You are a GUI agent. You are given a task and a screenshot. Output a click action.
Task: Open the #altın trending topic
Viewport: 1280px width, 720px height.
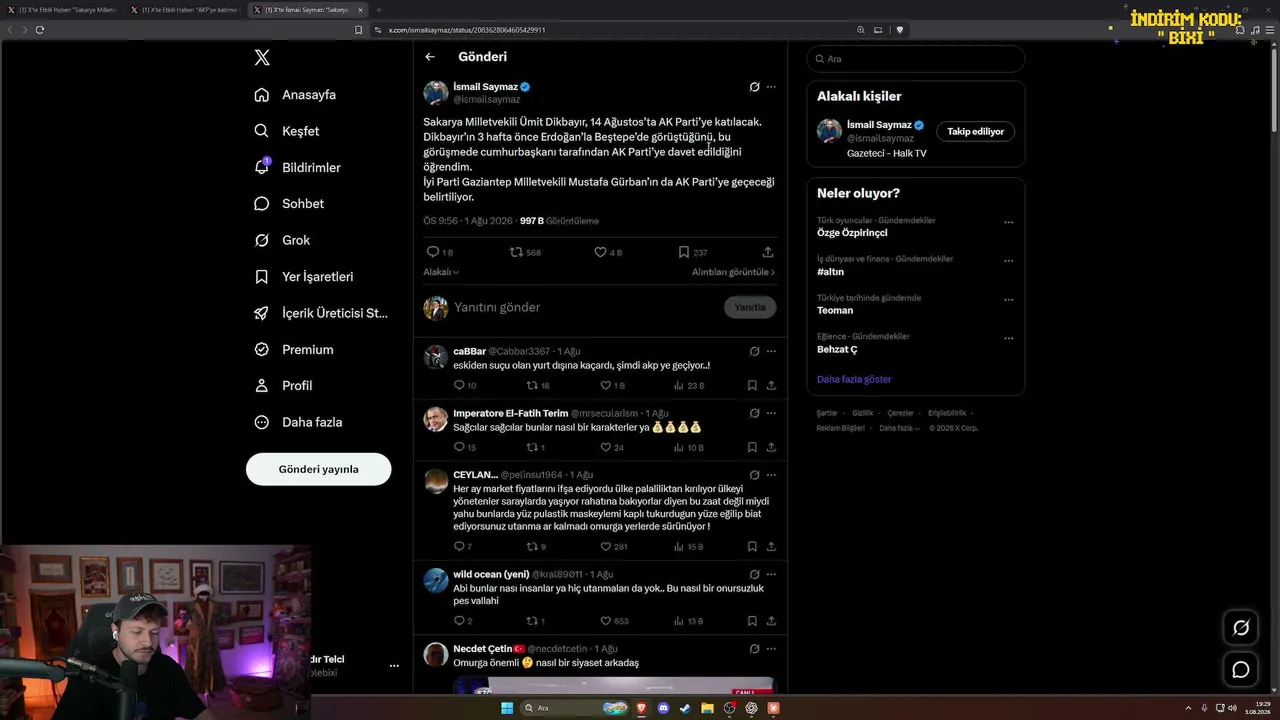point(830,272)
